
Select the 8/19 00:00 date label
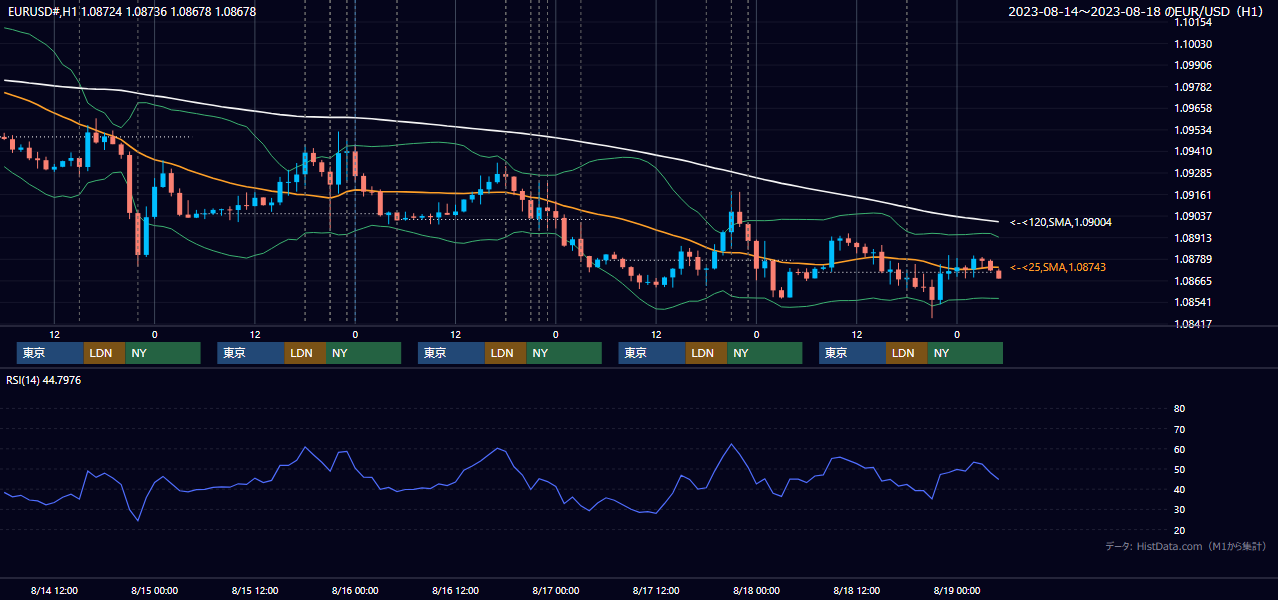(957, 590)
